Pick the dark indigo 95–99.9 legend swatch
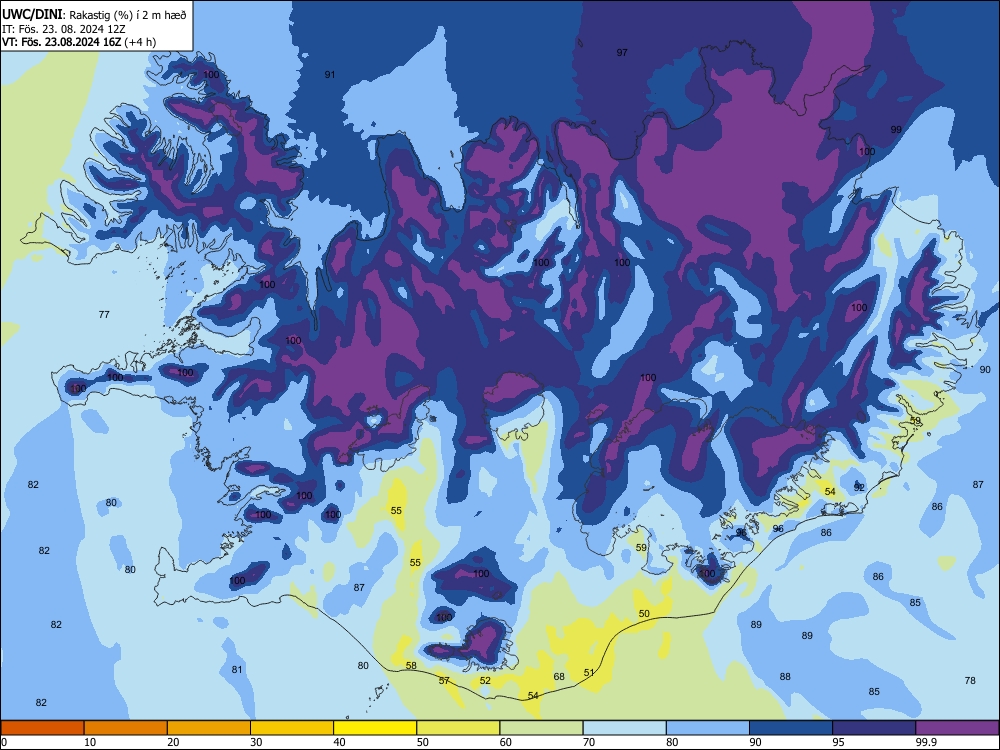Image resolution: width=1000 pixels, height=750 pixels. coord(874,728)
